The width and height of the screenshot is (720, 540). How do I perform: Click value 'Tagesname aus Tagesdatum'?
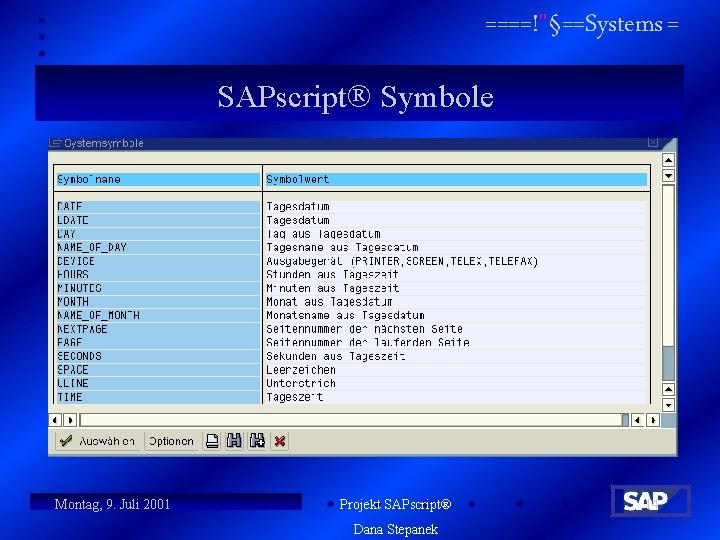(x=342, y=248)
